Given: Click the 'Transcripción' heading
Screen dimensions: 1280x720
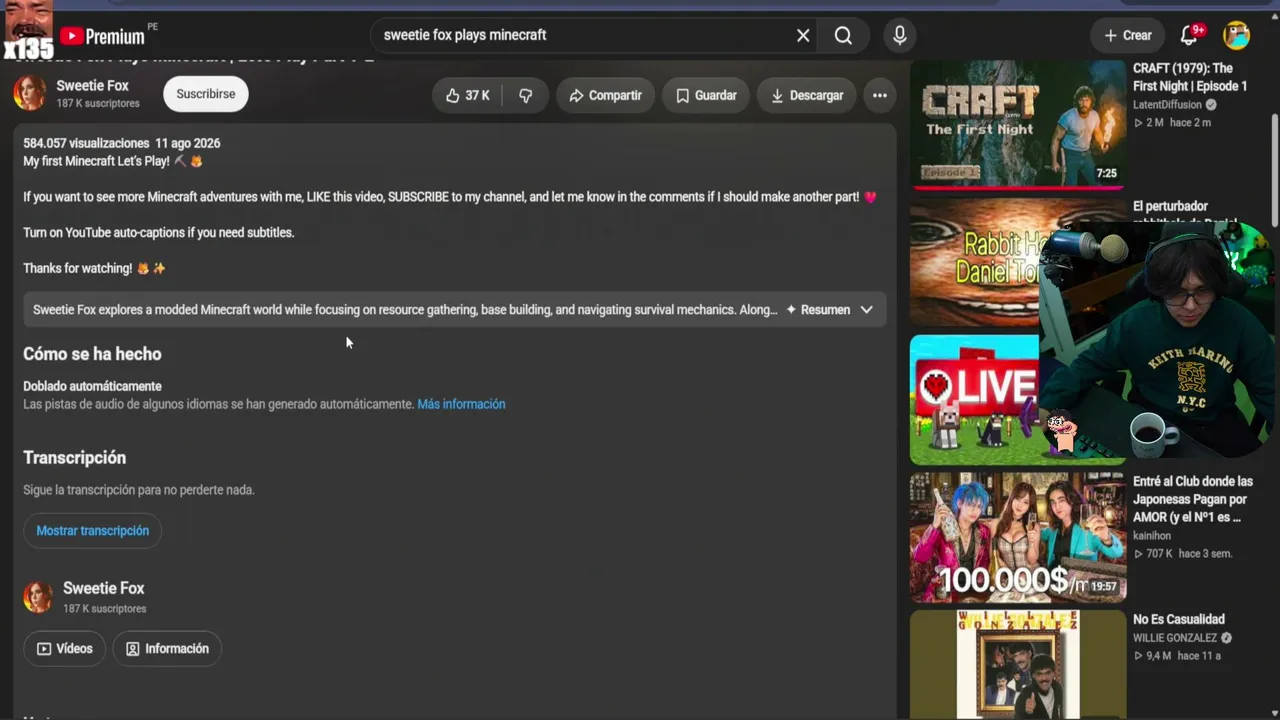Looking at the screenshot, I should pyautogui.click(x=75, y=458).
